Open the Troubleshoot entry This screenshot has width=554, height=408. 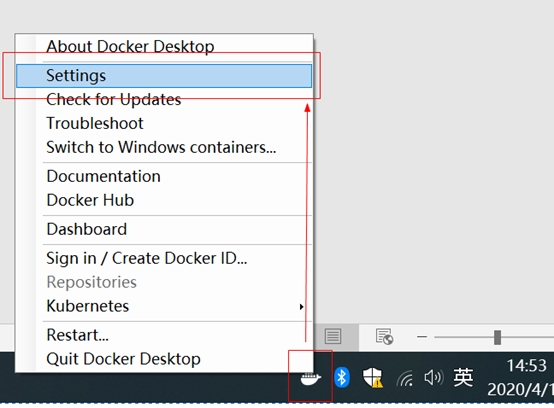click(x=164, y=123)
